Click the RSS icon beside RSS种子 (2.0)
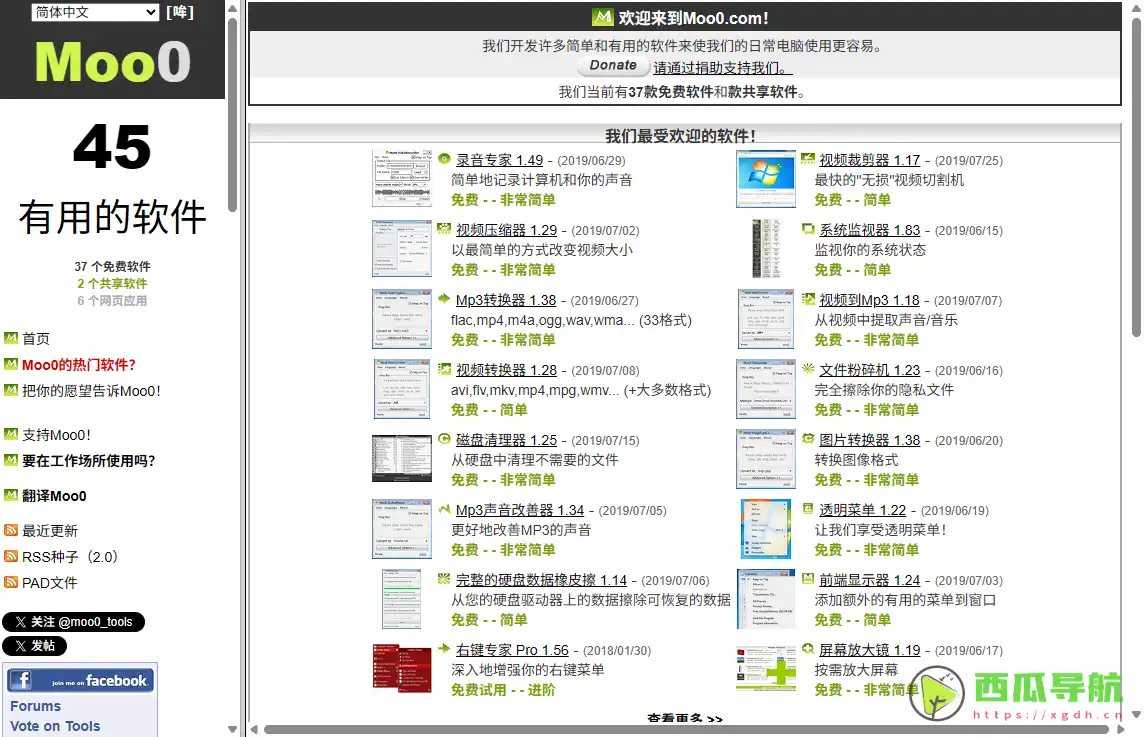The image size is (1144, 737). point(11,556)
